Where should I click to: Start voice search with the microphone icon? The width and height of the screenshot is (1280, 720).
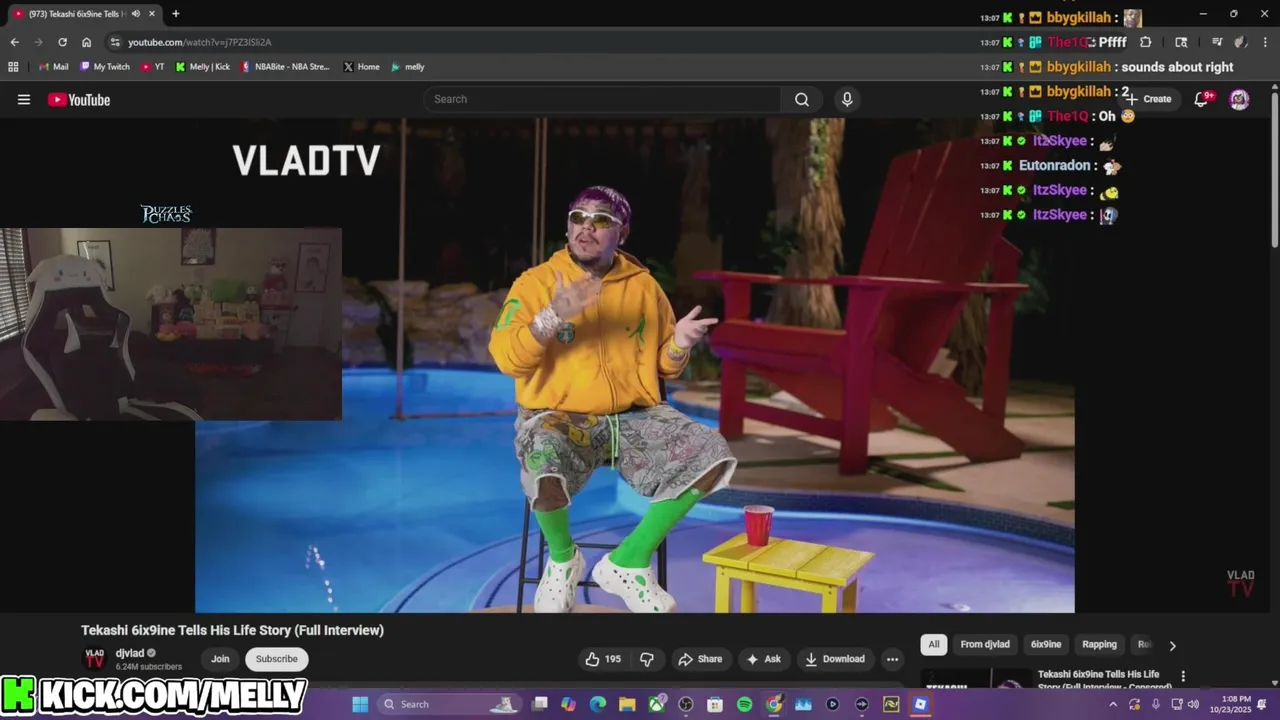tap(847, 99)
